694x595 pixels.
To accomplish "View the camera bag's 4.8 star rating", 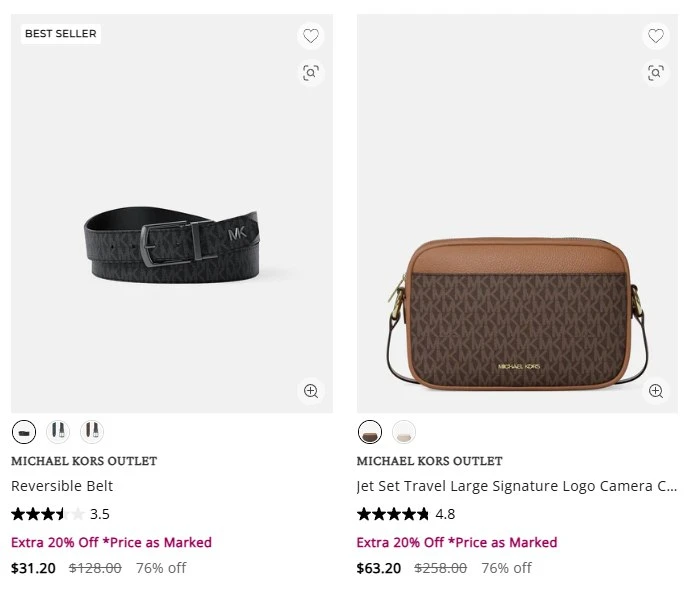I will point(406,514).
